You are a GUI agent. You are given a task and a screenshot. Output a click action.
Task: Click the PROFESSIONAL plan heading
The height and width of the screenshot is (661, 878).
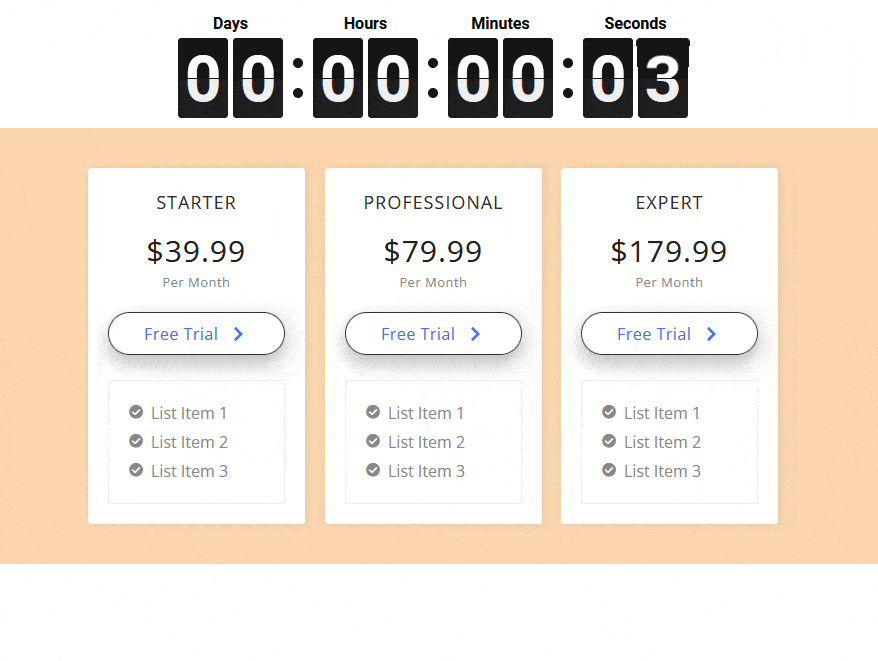click(433, 203)
